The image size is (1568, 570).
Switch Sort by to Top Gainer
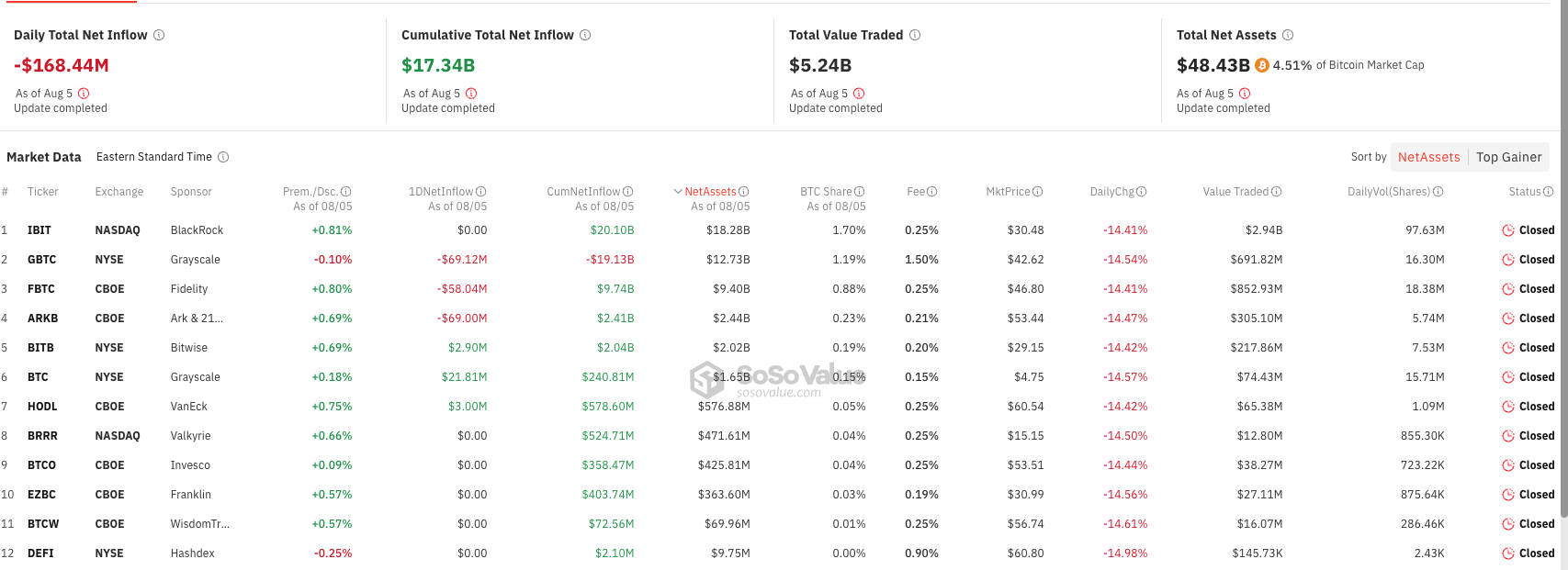tap(1509, 157)
